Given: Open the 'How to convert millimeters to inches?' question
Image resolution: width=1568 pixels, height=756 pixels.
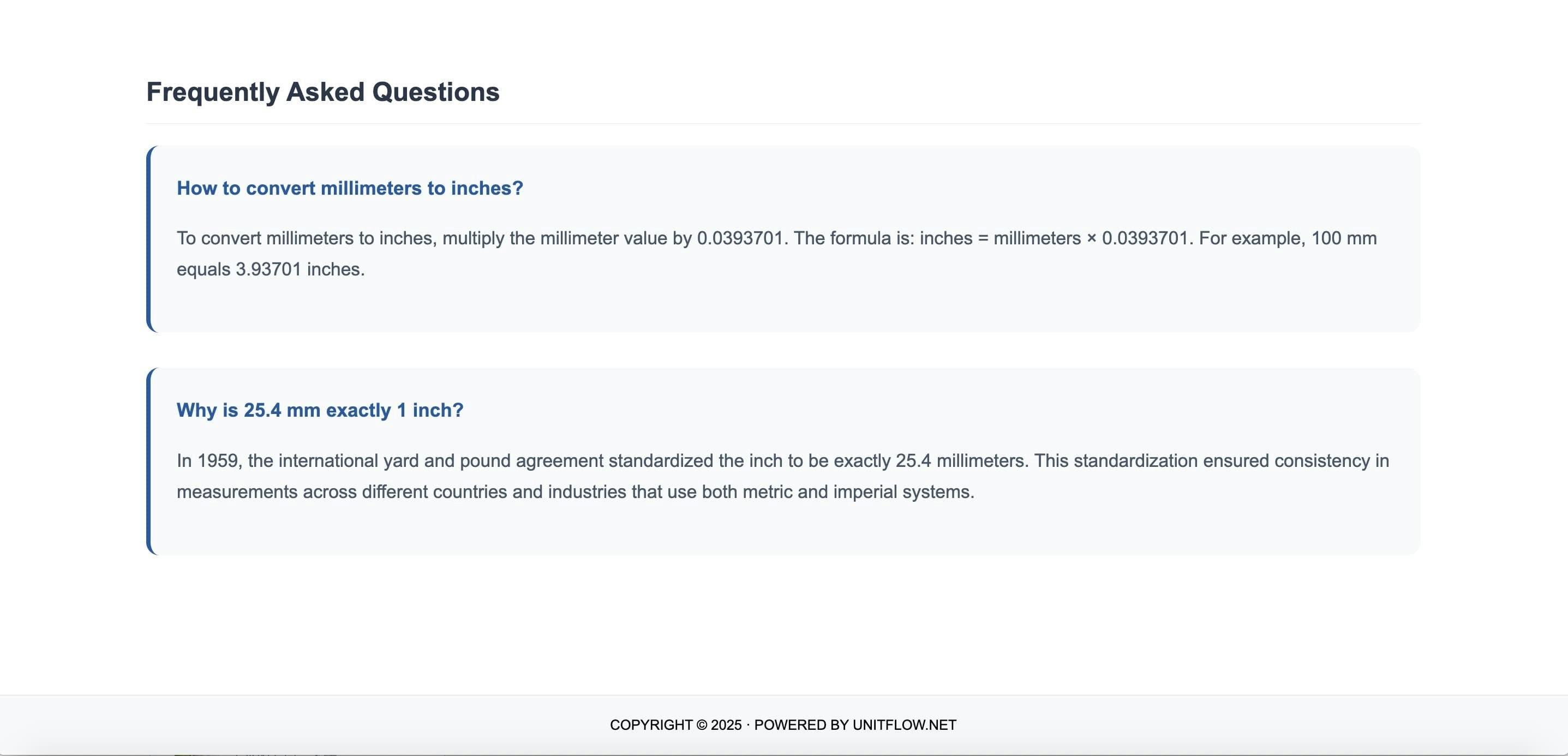Looking at the screenshot, I should coord(349,188).
